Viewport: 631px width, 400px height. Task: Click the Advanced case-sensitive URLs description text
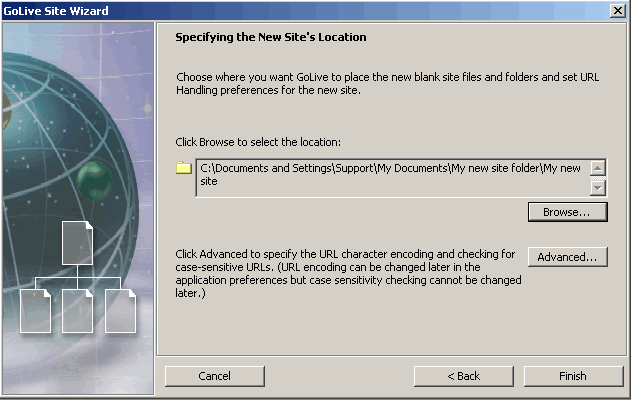point(348,274)
